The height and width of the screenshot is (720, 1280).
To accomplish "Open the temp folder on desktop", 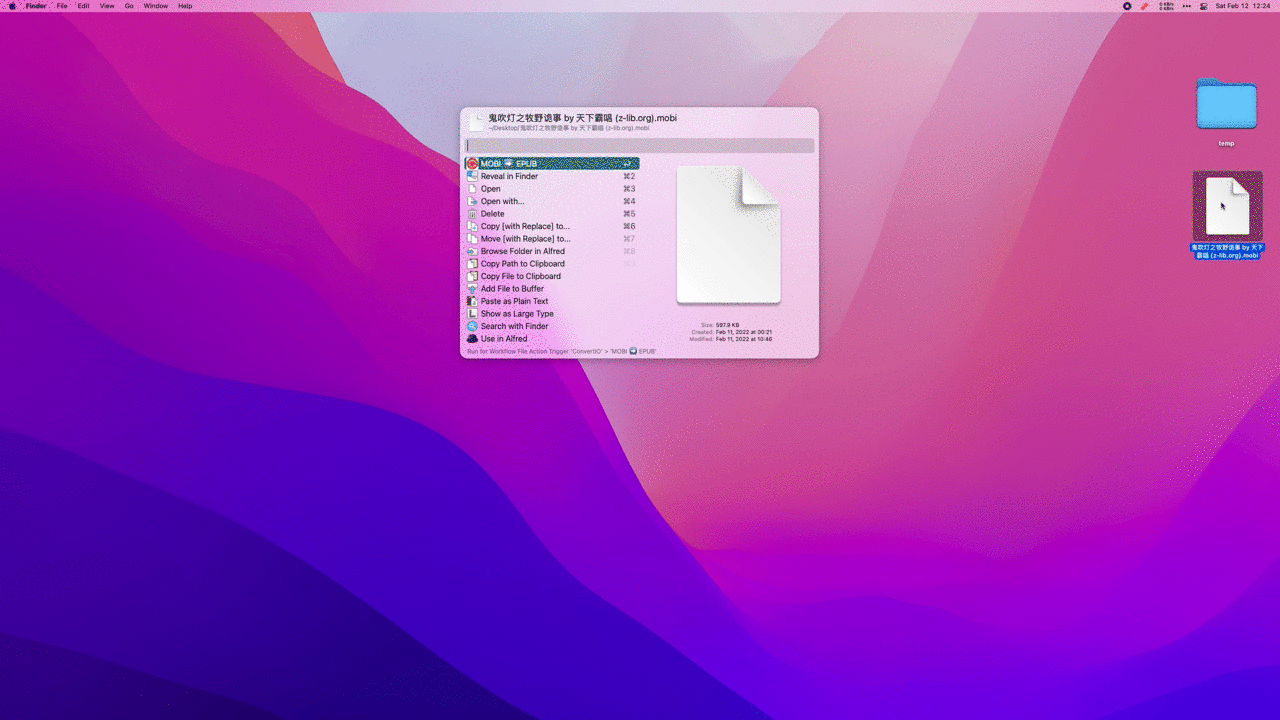I will [1226, 106].
